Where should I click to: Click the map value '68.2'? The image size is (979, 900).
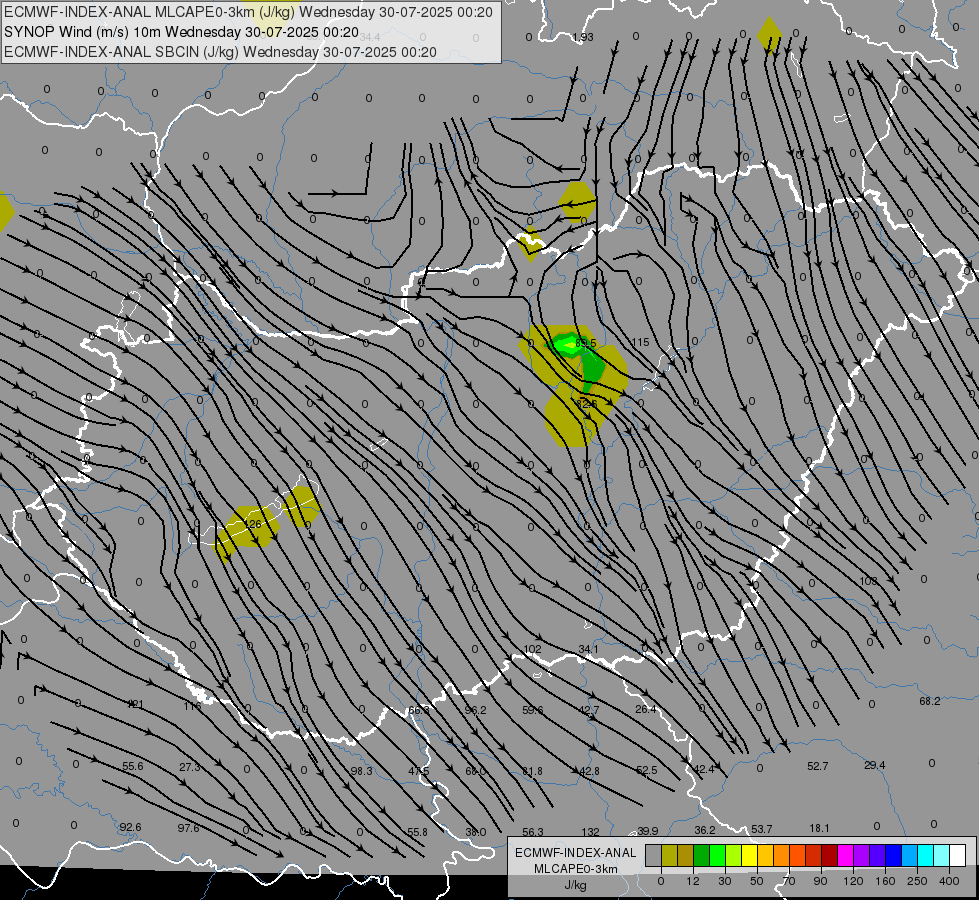pyautogui.click(x=930, y=701)
